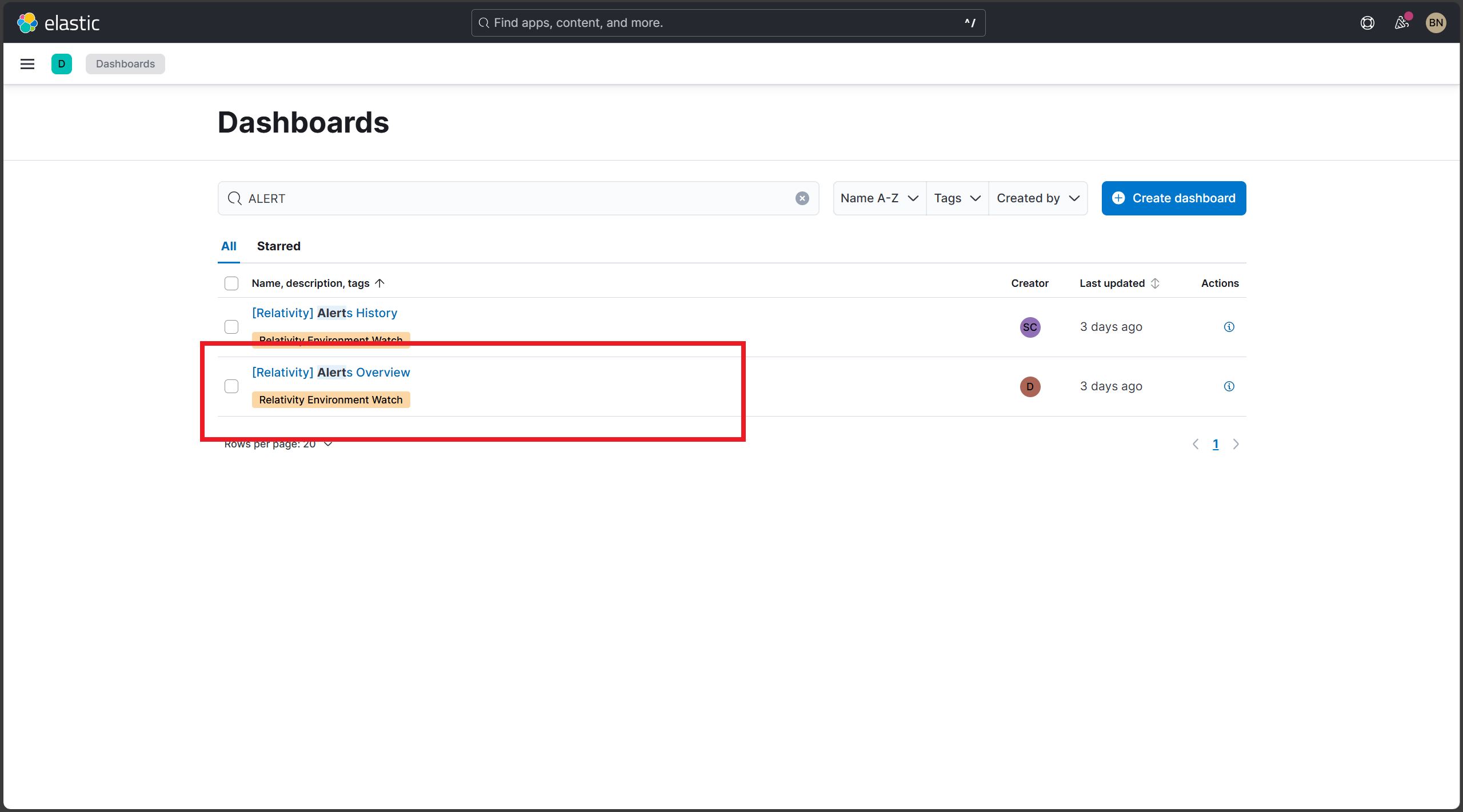Open the notifications bell
Viewport: 1463px width, 812px height.
tap(1401, 22)
